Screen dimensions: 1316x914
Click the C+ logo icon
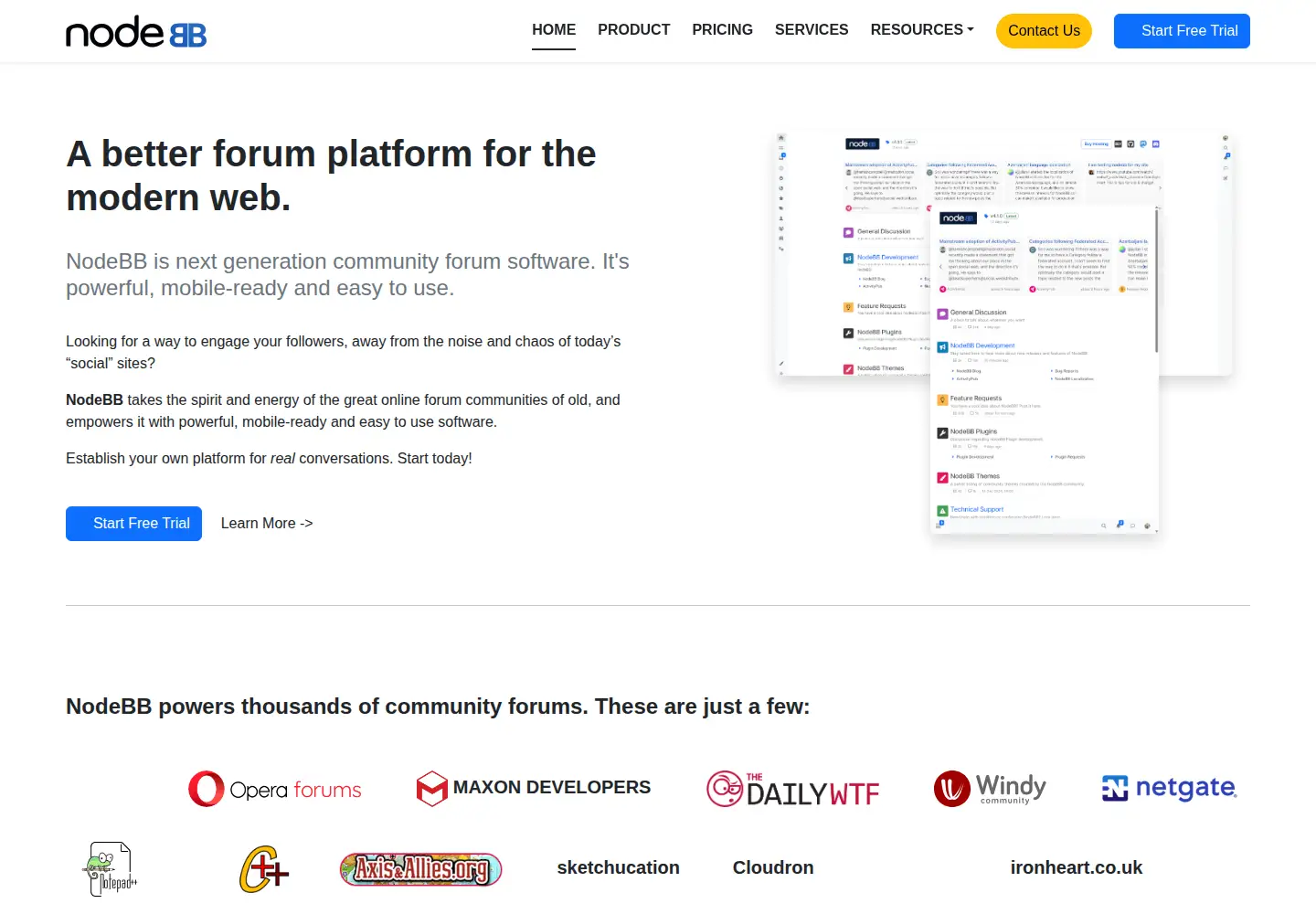click(x=264, y=868)
